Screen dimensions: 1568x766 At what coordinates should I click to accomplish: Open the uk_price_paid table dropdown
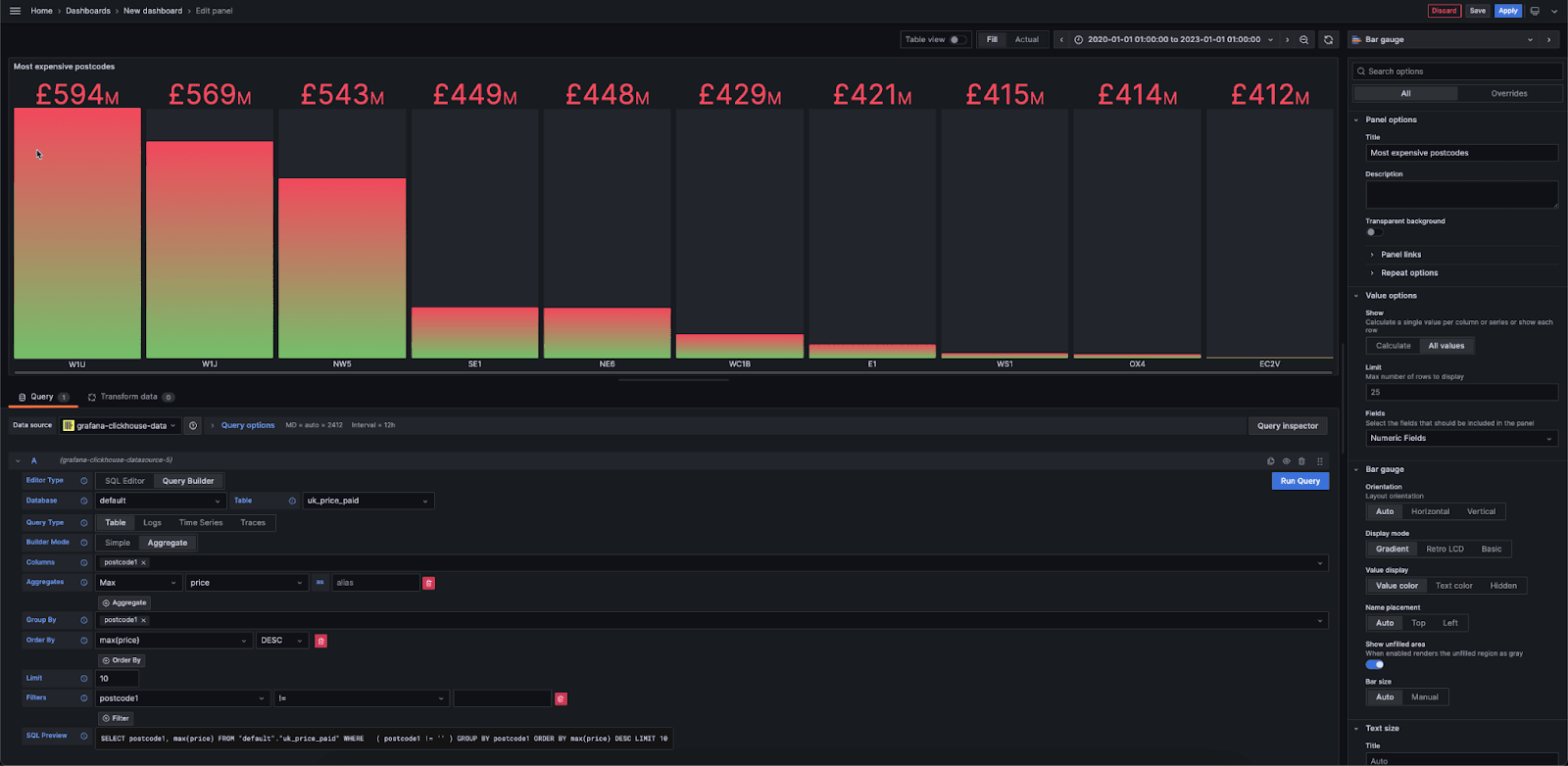pyautogui.click(x=367, y=501)
